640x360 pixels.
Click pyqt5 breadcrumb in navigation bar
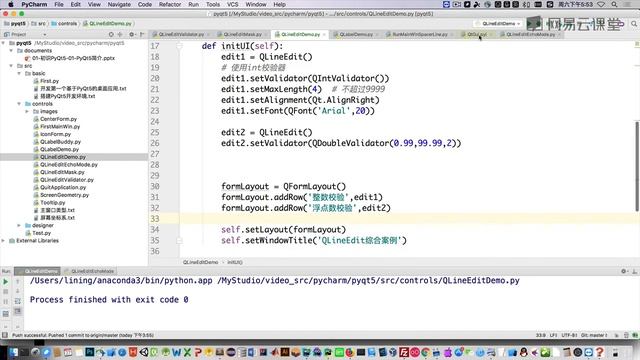click(x=15, y=24)
